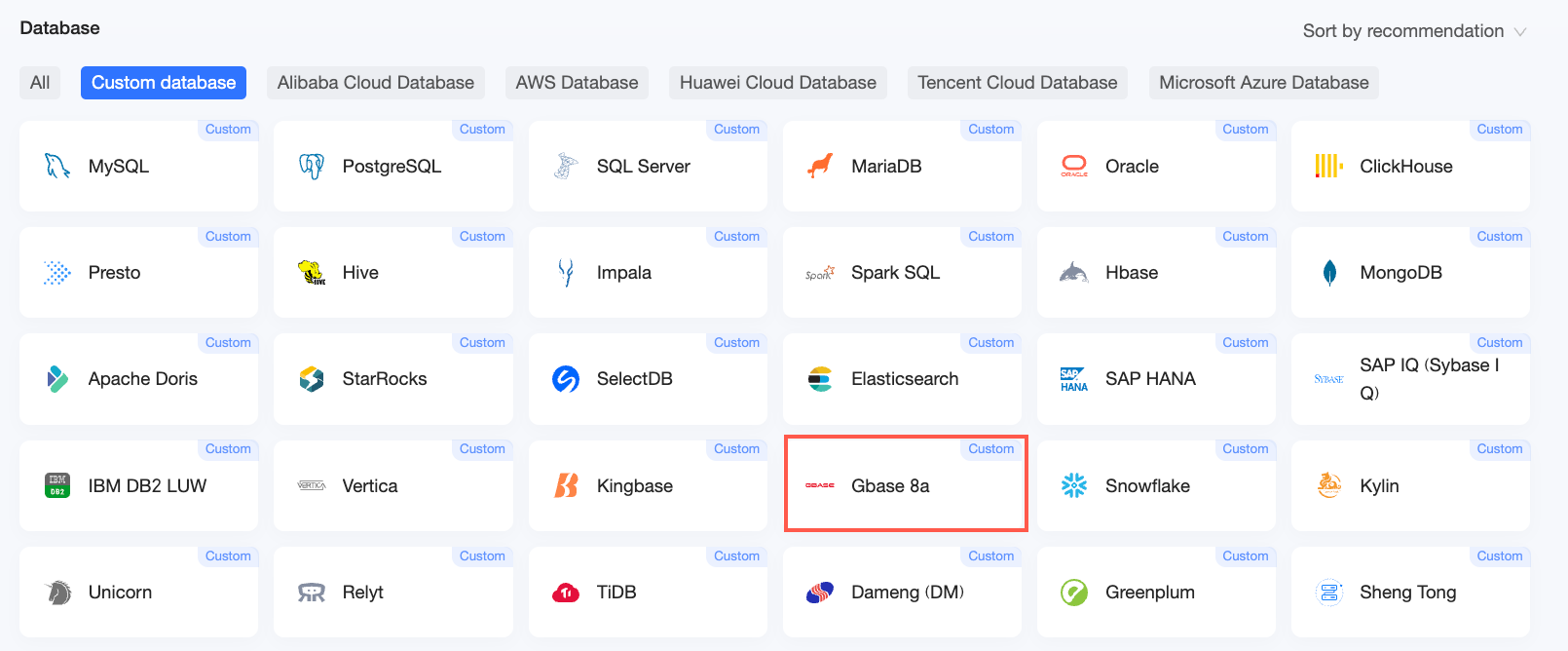Select the PostgreSQL elephant icon
The height and width of the screenshot is (651, 1568).
312,166
